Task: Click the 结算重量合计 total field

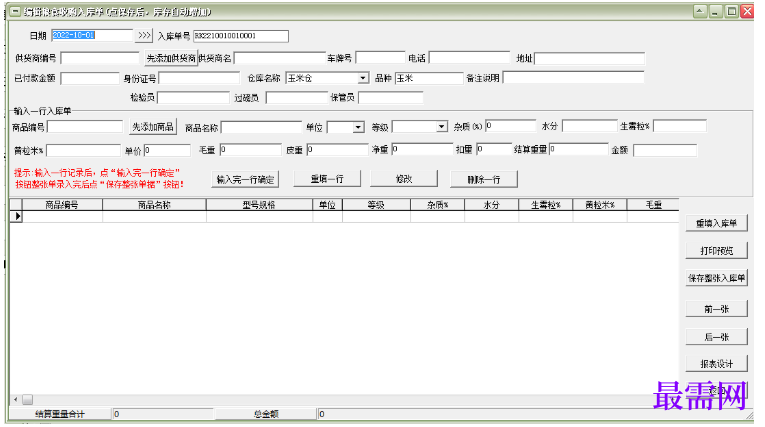Action: tap(163, 414)
